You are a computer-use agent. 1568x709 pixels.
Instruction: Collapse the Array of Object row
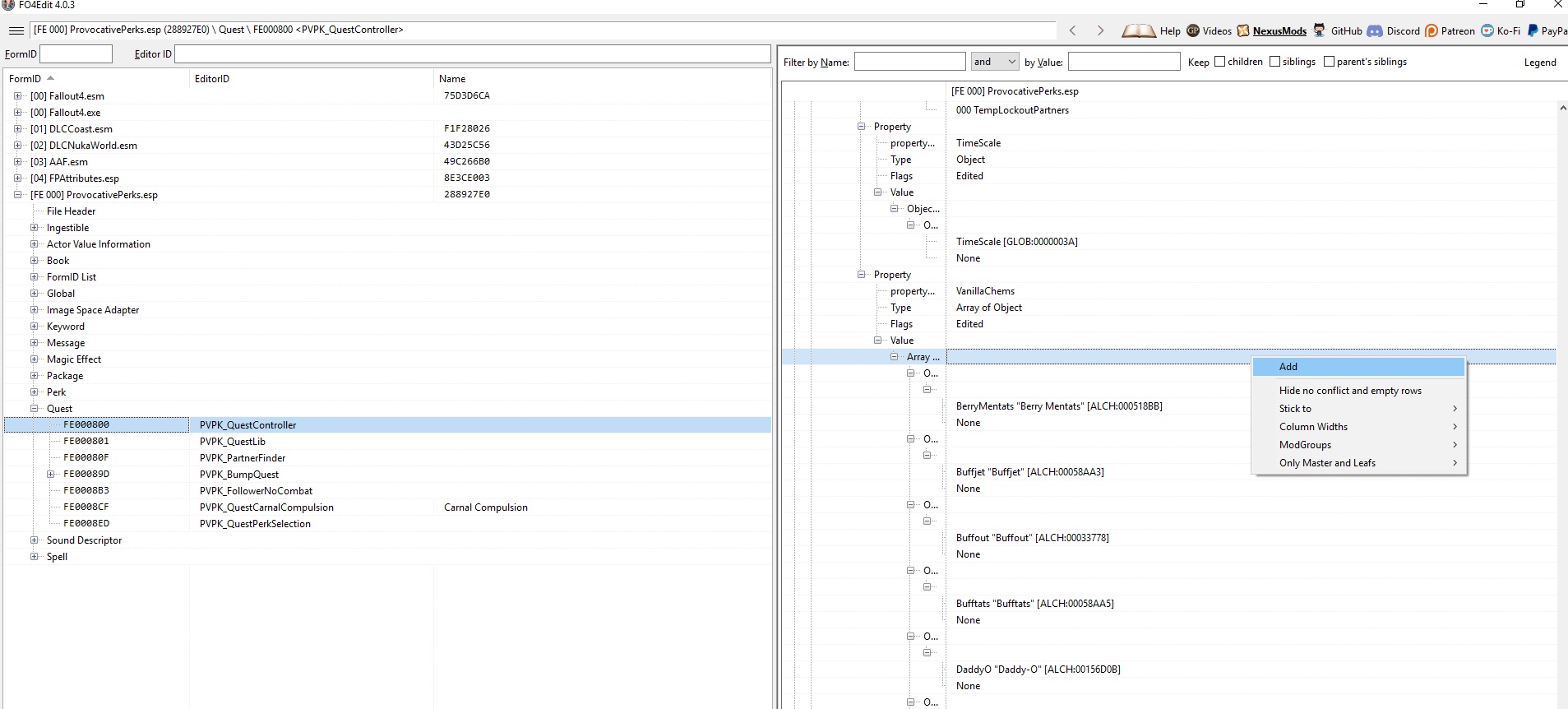coord(894,357)
